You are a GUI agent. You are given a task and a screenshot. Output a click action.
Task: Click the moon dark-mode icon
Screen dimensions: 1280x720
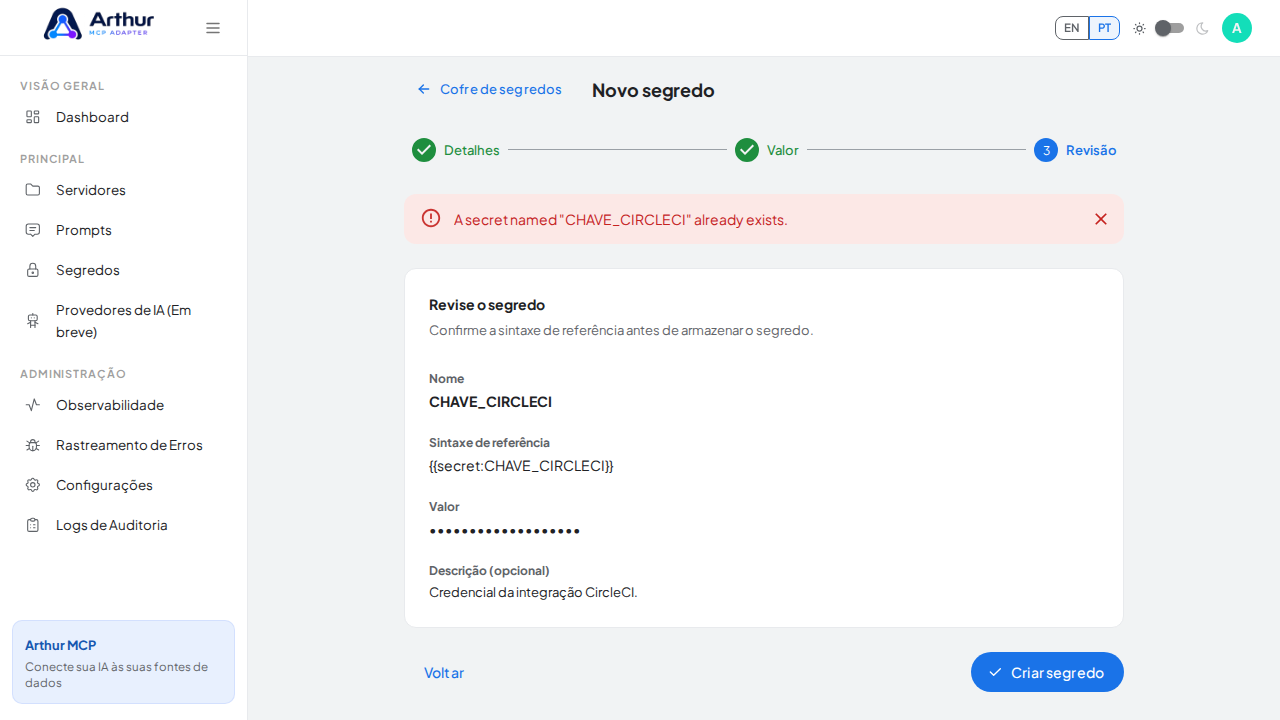coord(1202,28)
